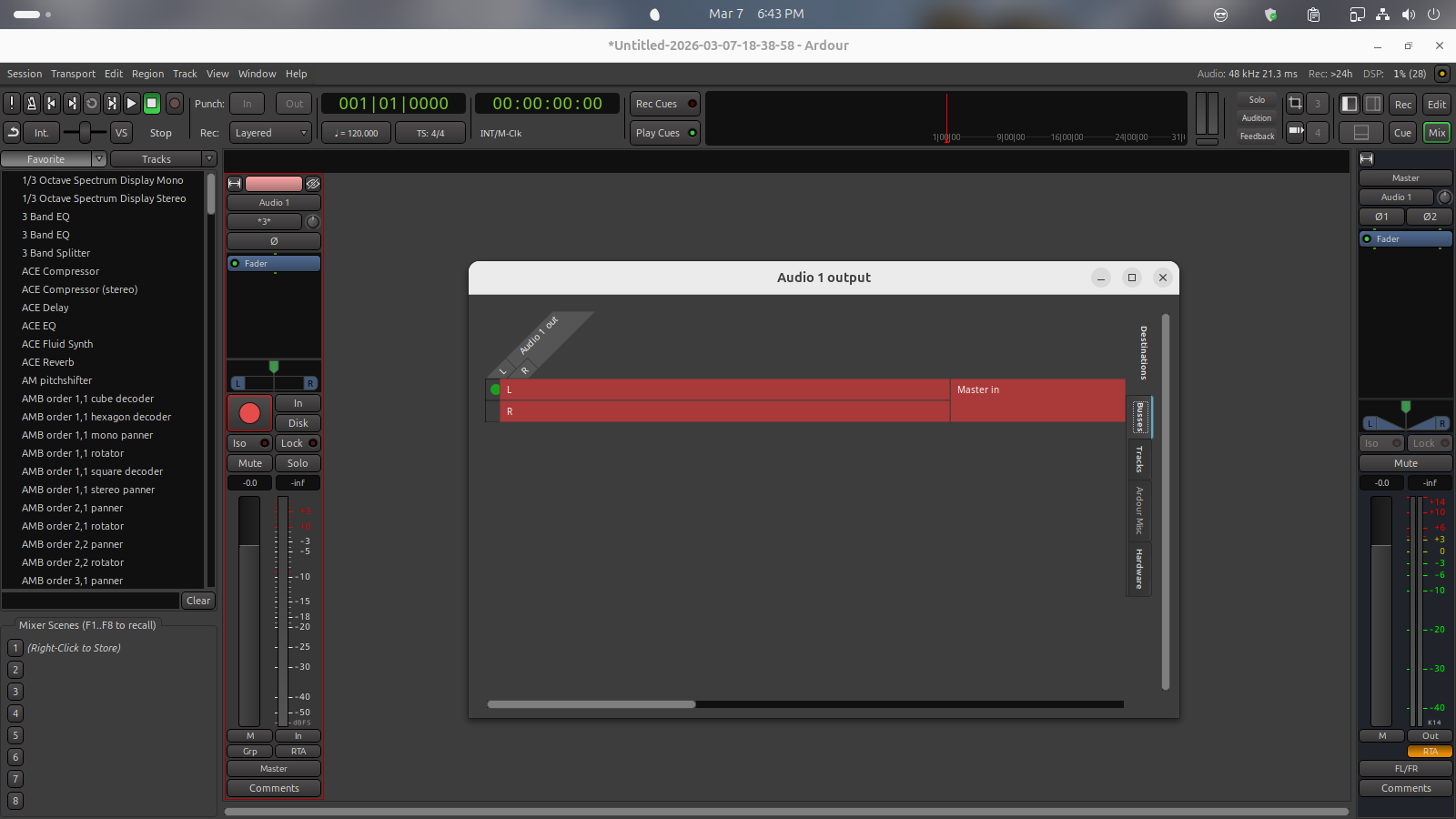Hide the Audio 1 strip with eye icon
The height and width of the screenshot is (819, 1456).
(313, 184)
